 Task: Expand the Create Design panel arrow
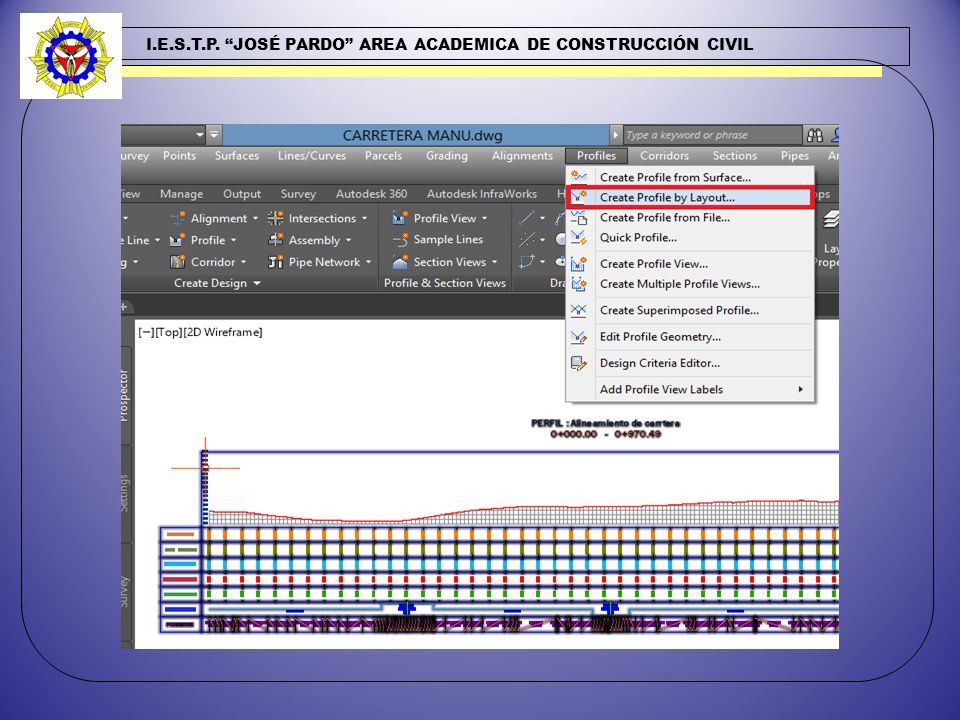pyautogui.click(x=257, y=283)
